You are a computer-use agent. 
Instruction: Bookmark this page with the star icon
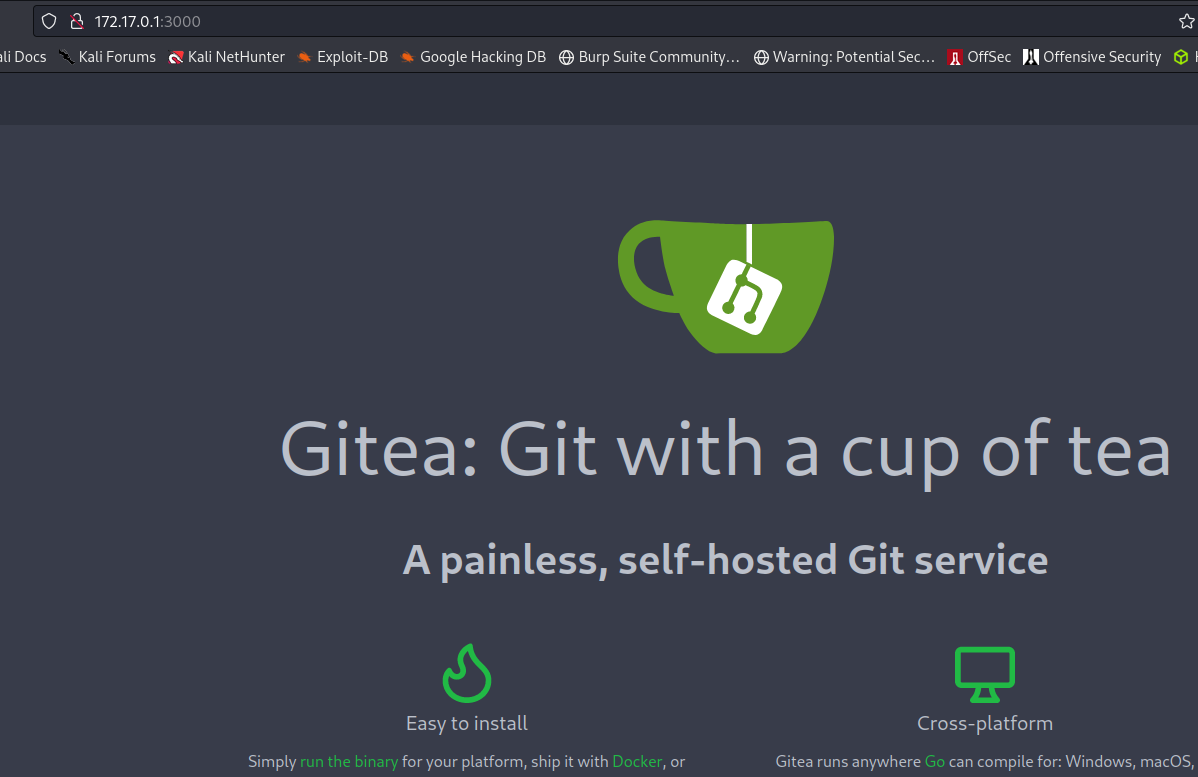tap(1187, 21)
